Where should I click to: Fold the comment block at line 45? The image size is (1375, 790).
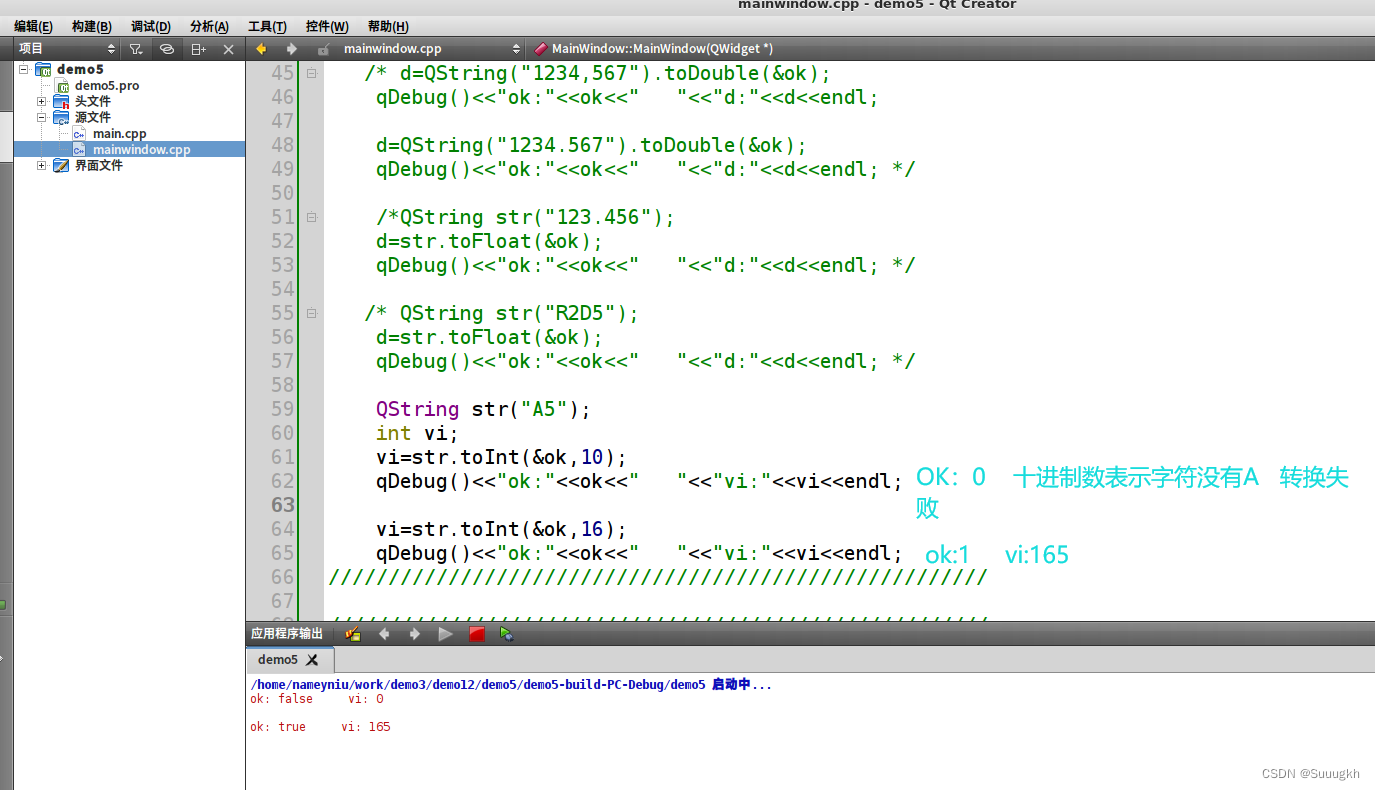coord(311,73)
